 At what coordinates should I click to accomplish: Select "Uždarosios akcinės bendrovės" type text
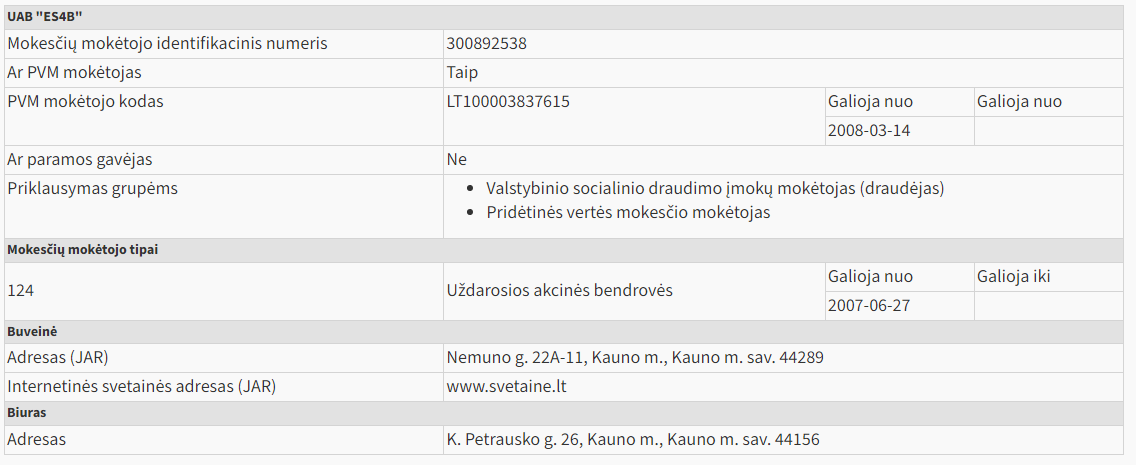pyautogui.click(x=560, y=291)
